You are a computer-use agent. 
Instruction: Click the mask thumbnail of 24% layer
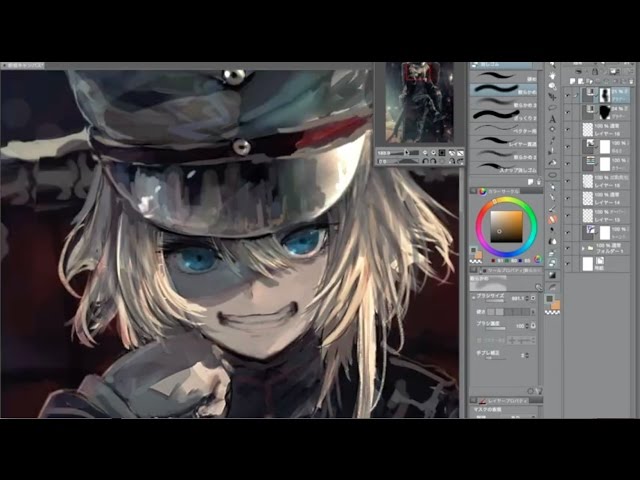(605, 112)
